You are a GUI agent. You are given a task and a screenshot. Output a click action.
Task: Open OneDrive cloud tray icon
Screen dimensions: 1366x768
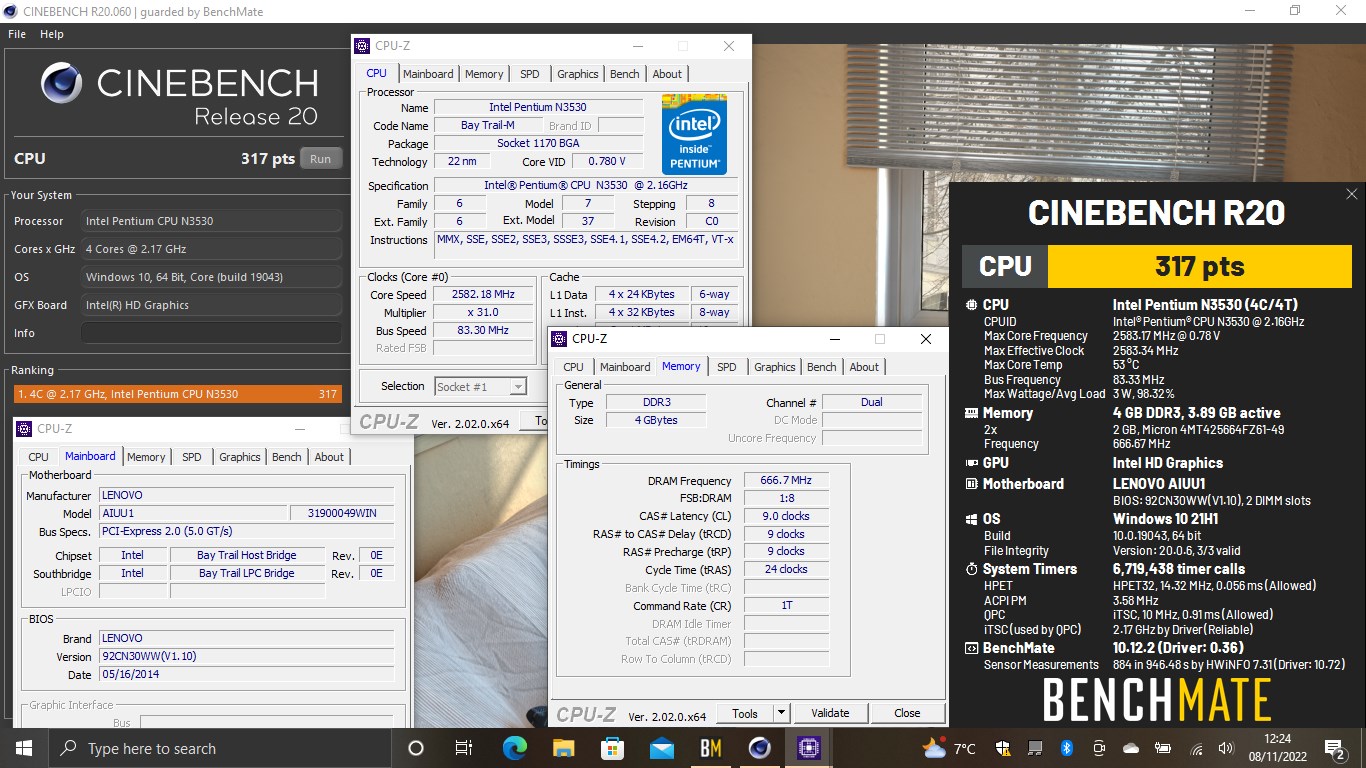[x=1131, y=748]
